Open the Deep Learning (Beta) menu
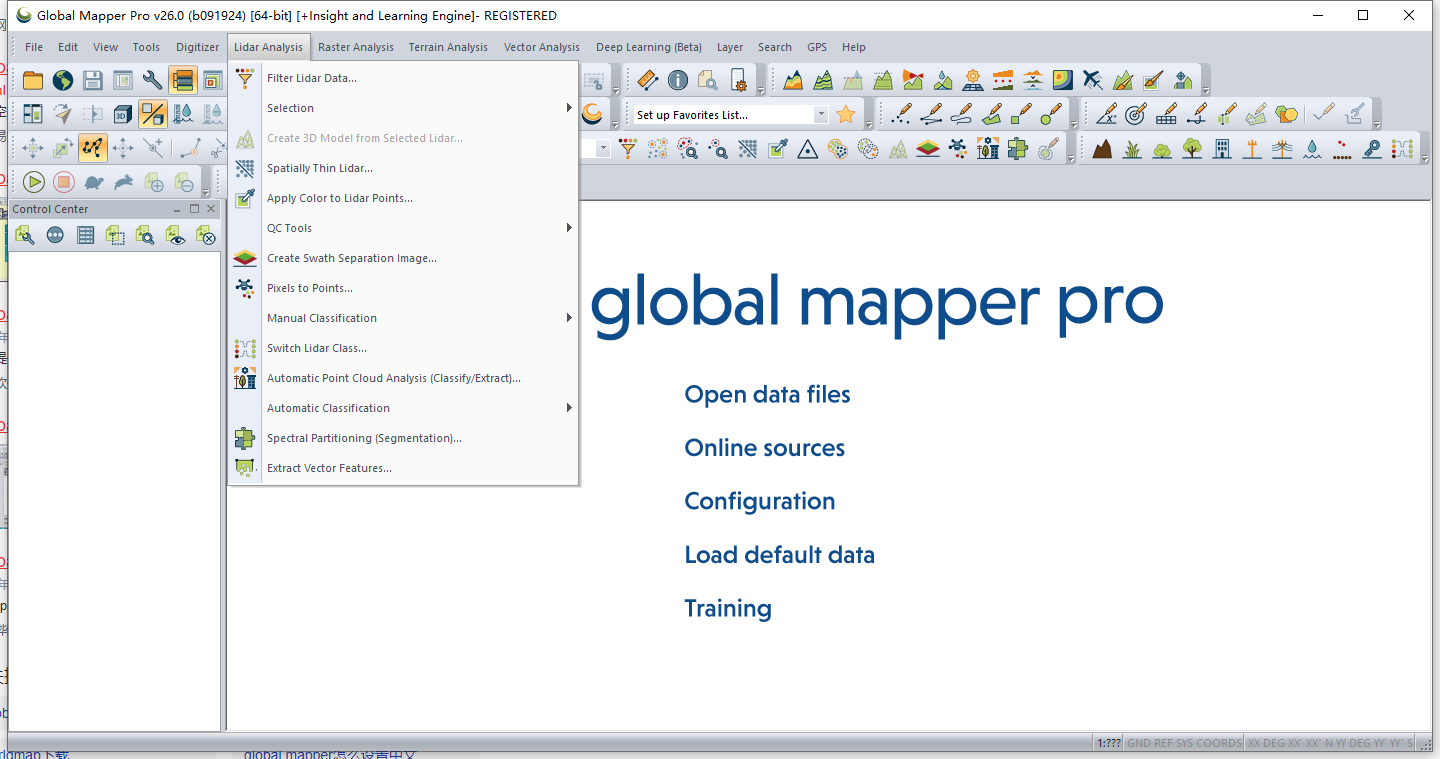Screen dimensions: 1440x759 (648, 47)
